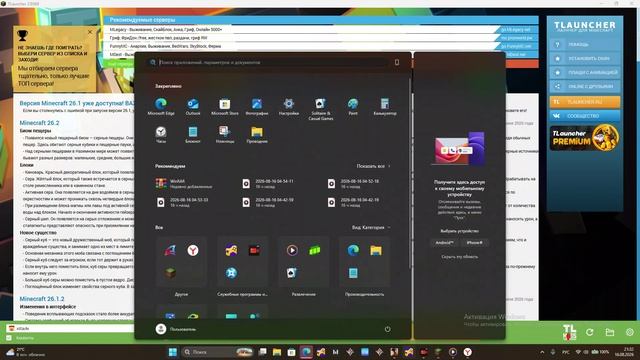The height and width of the screenshot is (360, 640).
Task: Open TLauncher settings gear icon
Action: (630, 332)
